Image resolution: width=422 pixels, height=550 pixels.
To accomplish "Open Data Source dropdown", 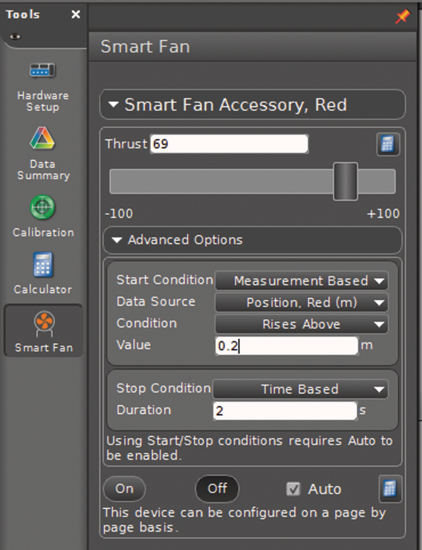I will (x=302, y=302).
